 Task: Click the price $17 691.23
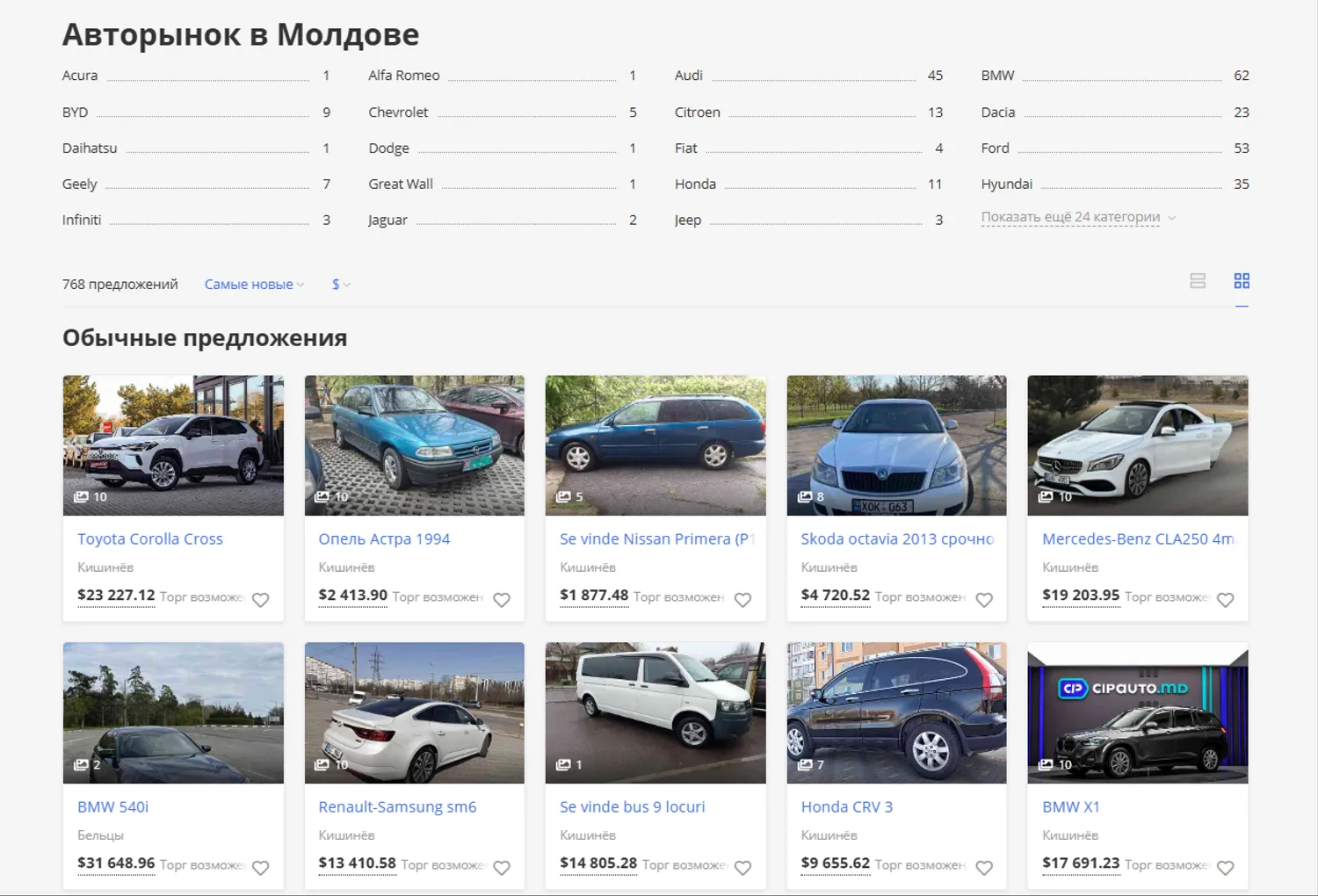tap(1081, 863)
